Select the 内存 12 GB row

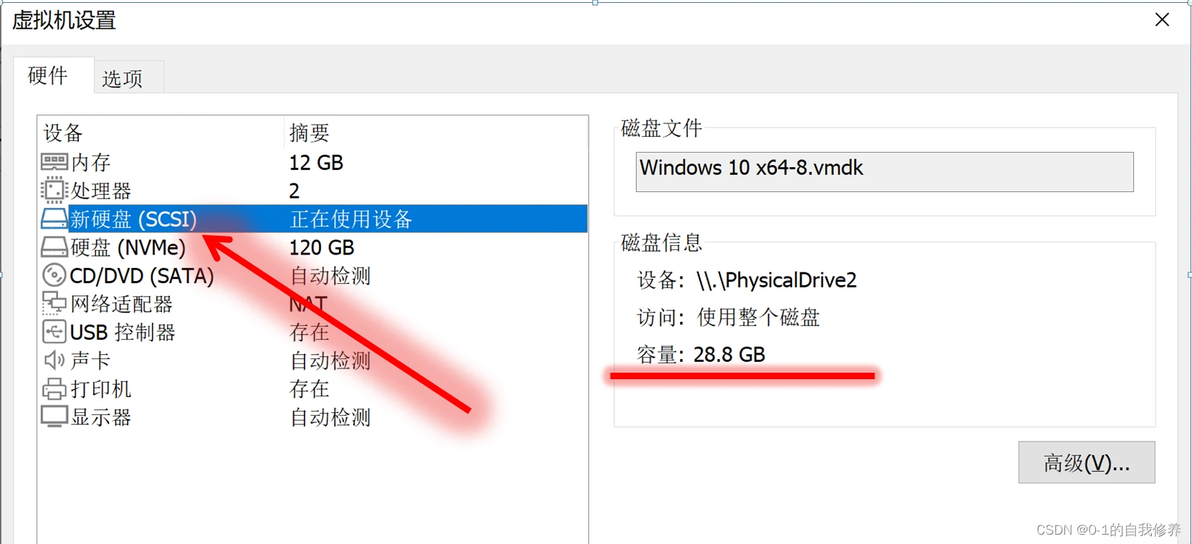312,162
